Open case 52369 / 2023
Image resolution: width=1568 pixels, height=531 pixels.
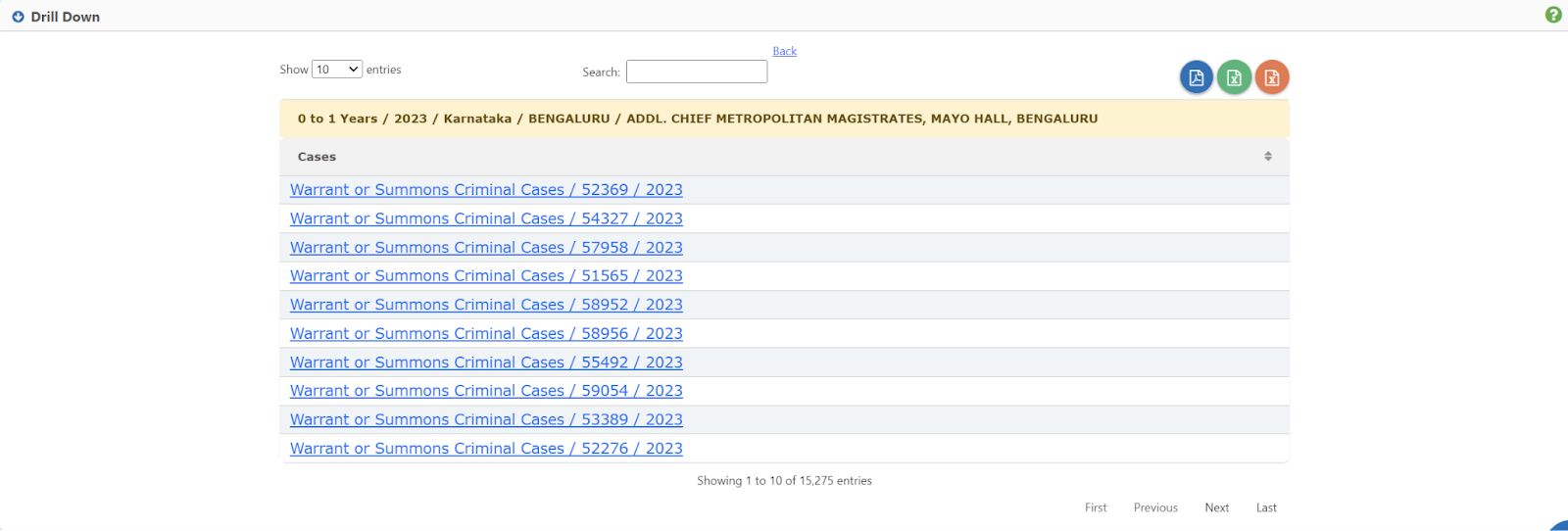coord(486,190)
